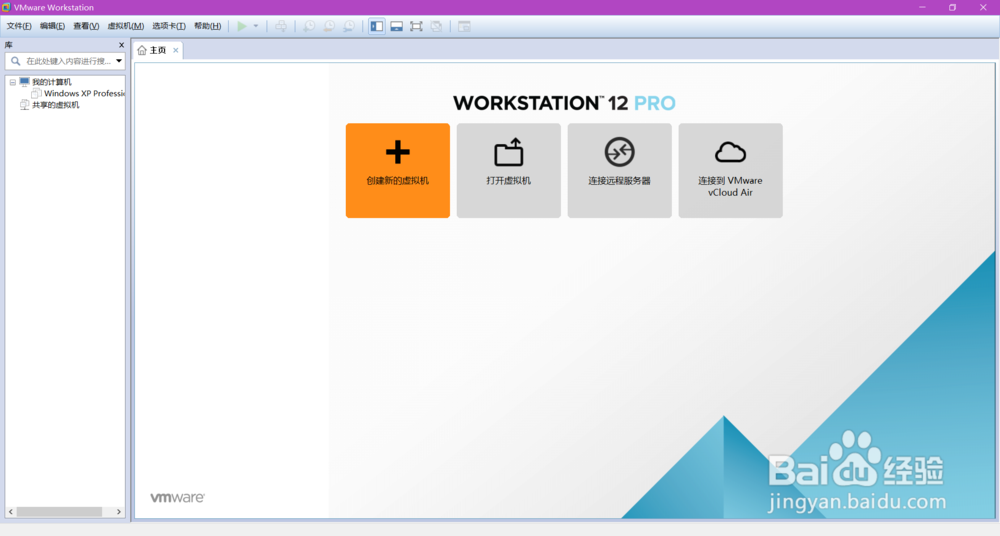Click the Unity mode toolbar icon
1000x536 pixels.
436,26
